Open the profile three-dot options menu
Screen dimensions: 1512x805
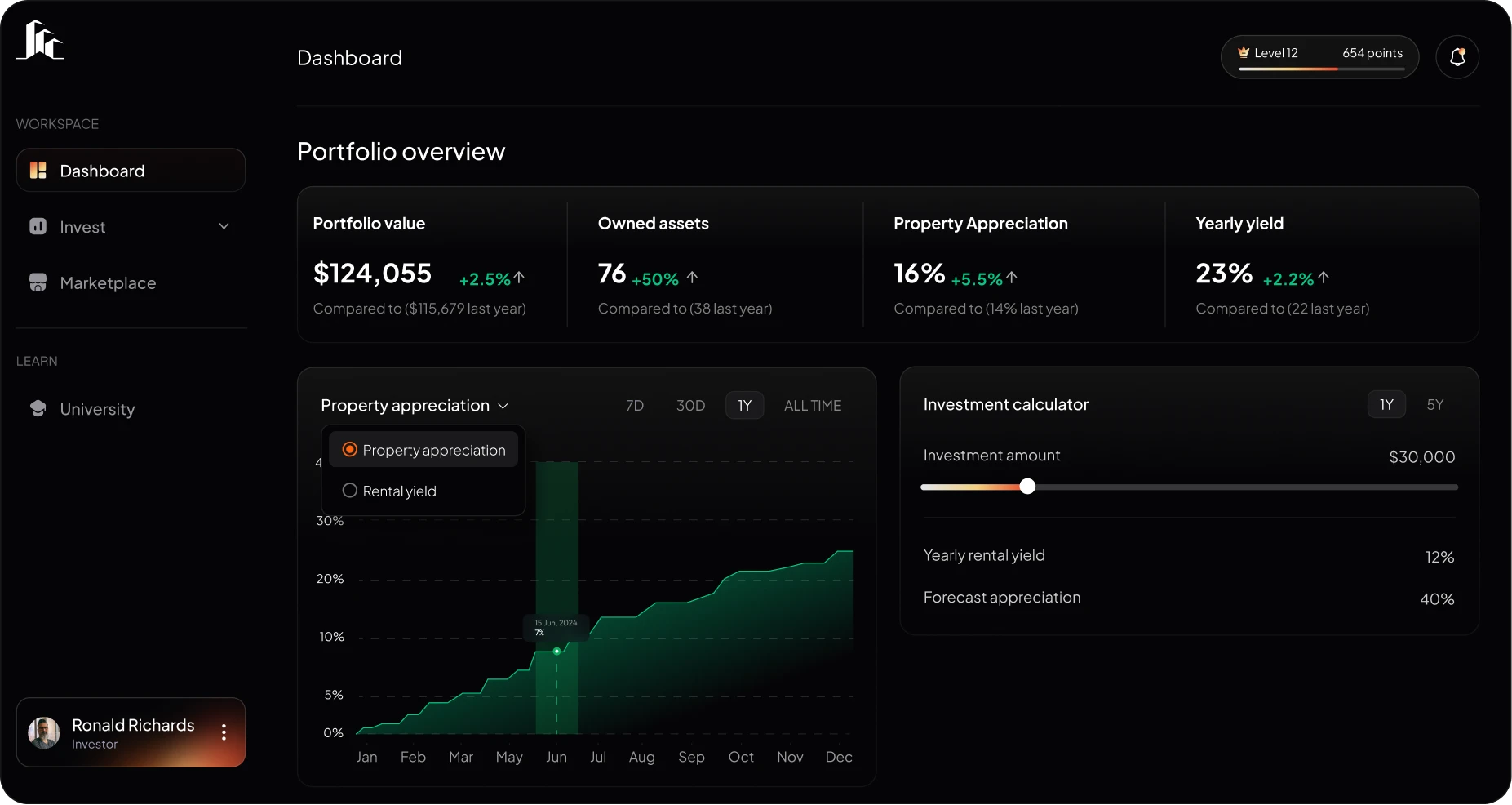click(x=222, y=732)
